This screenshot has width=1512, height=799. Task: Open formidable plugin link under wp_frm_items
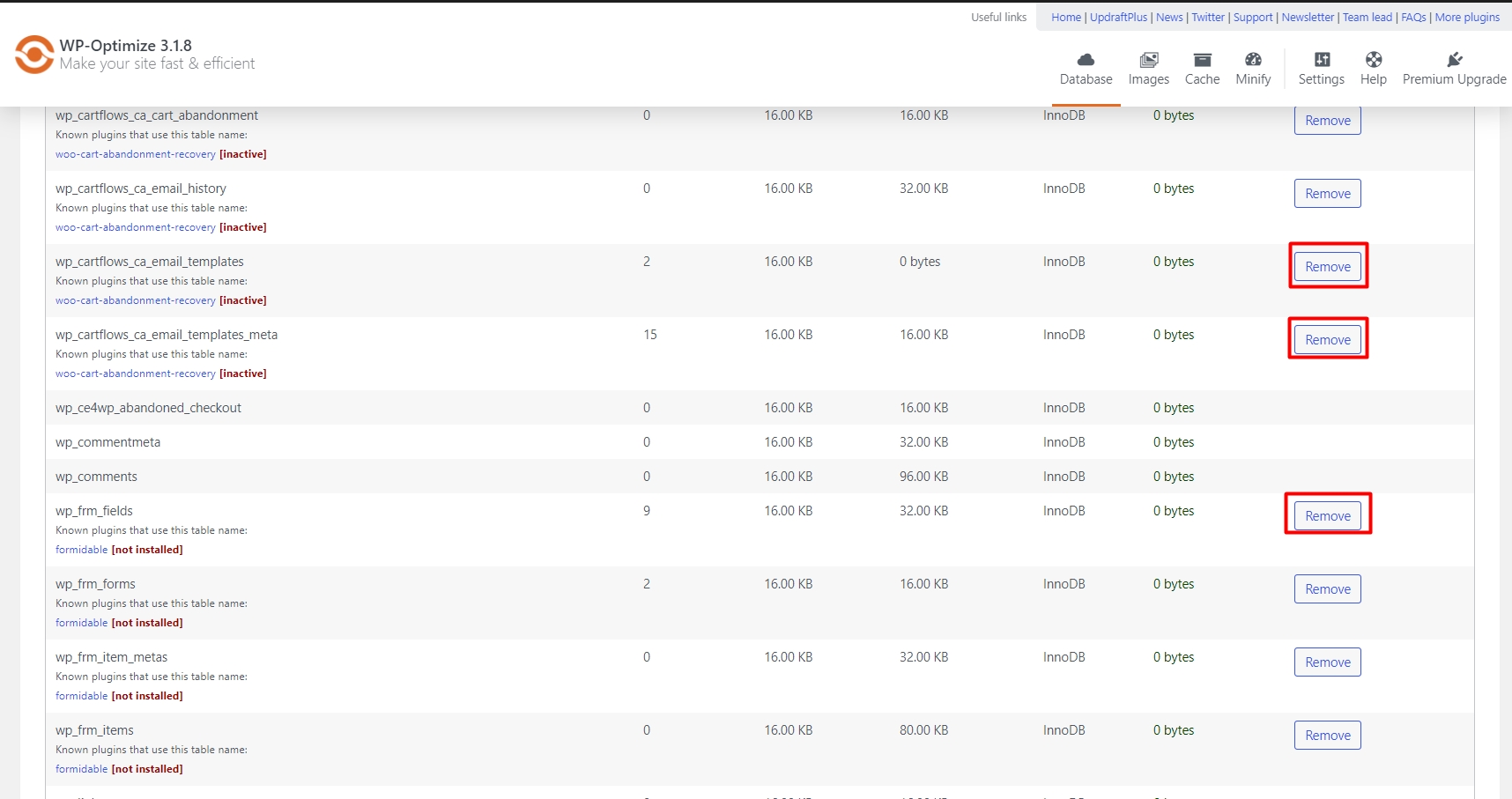81,769
